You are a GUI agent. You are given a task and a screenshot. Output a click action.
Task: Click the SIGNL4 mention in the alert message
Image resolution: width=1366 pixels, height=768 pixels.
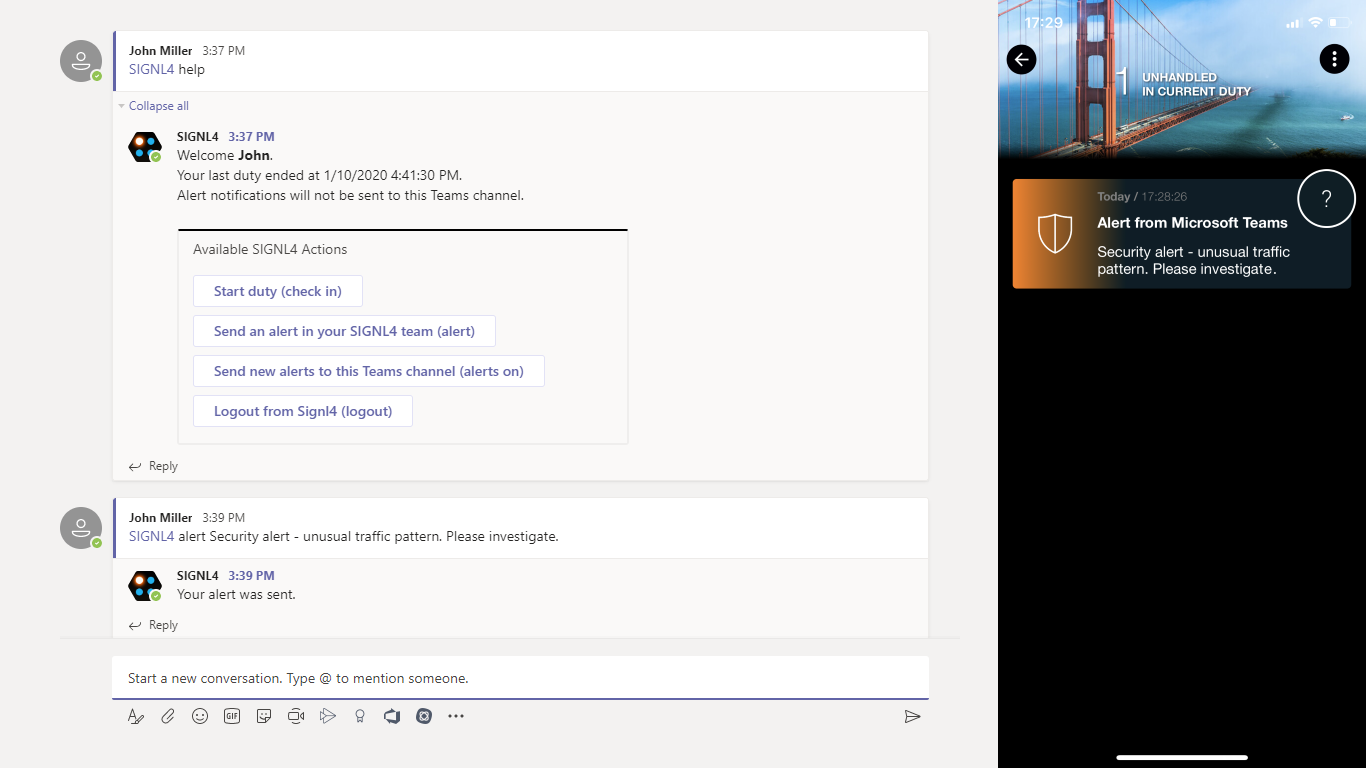click(152, 536)
